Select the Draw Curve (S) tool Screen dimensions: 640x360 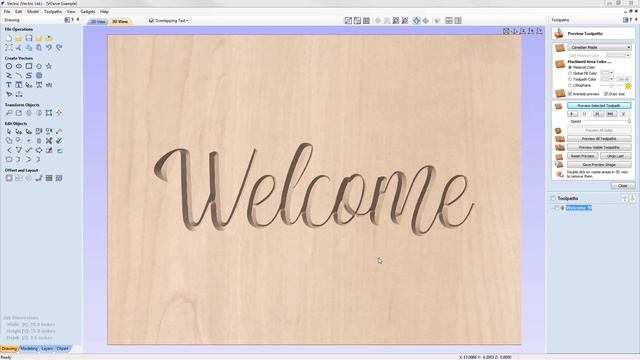point(29,76)
